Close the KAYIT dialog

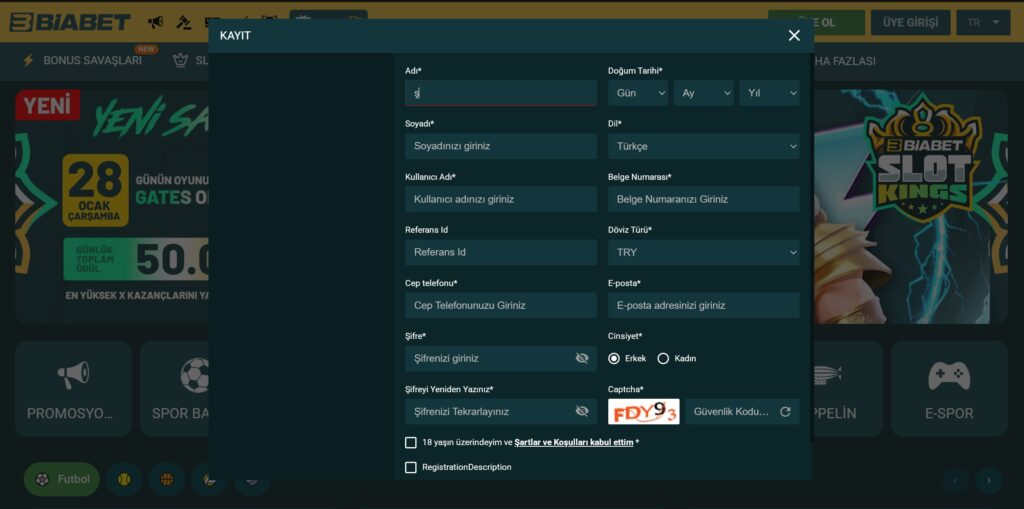(794, 36)
